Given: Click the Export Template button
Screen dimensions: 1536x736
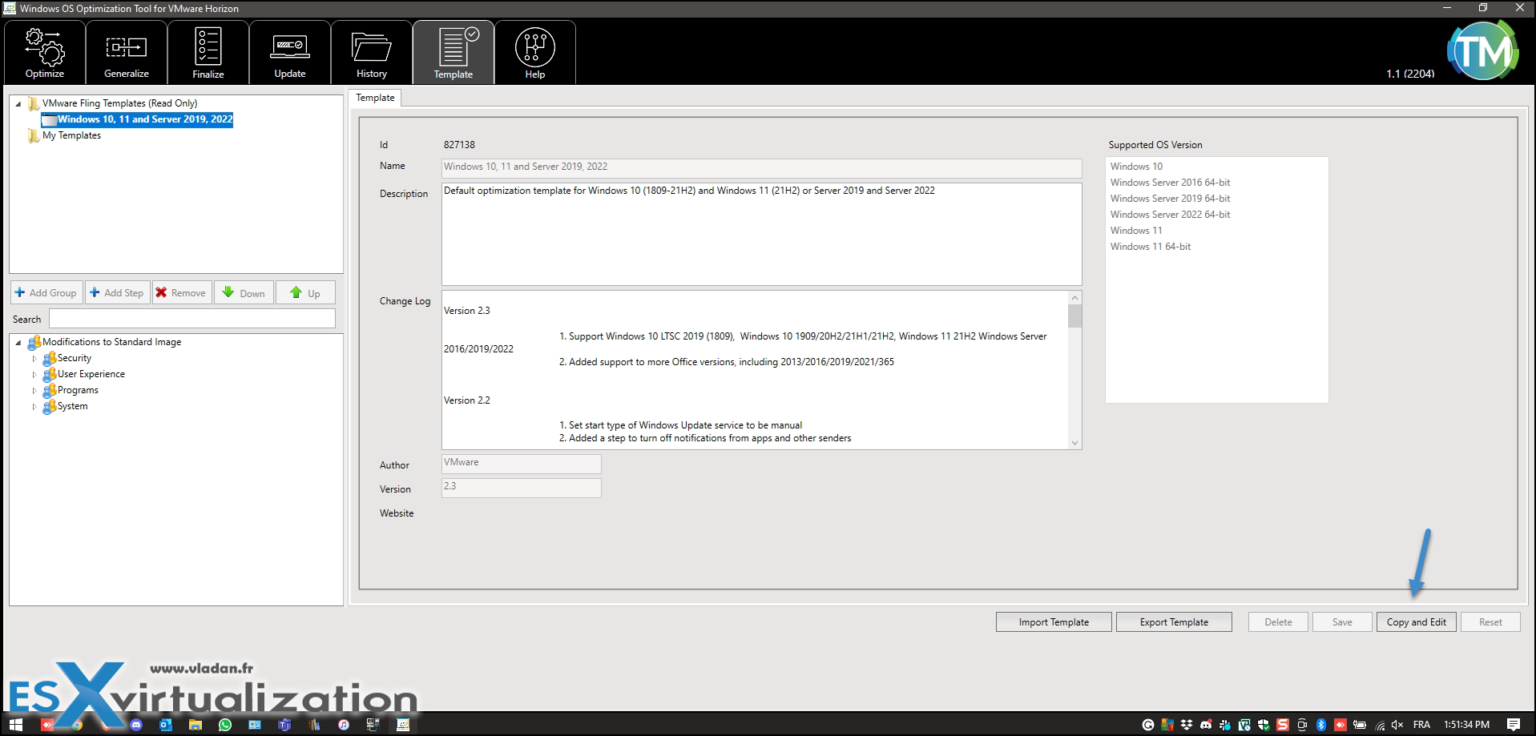Looking at the screenshot, I should click(x=1174, y=621).
